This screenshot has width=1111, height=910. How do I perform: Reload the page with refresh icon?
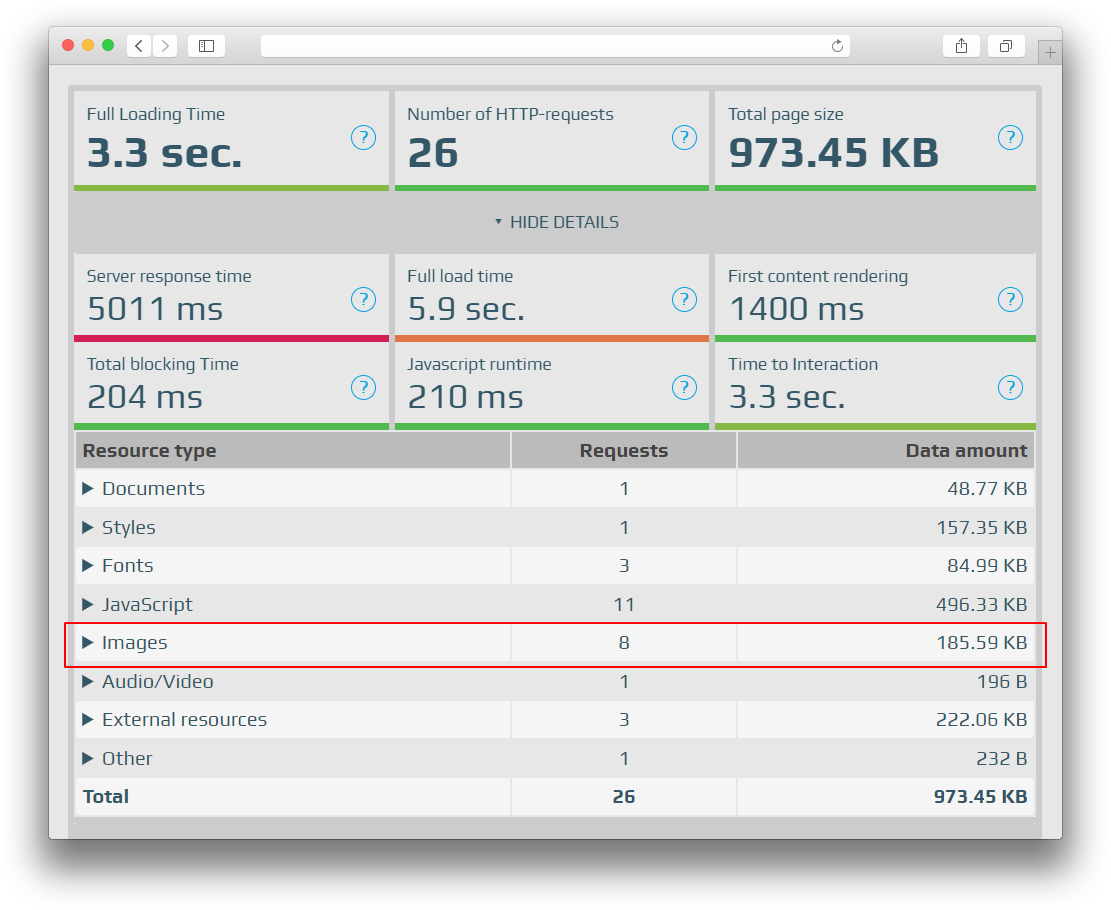837,46
